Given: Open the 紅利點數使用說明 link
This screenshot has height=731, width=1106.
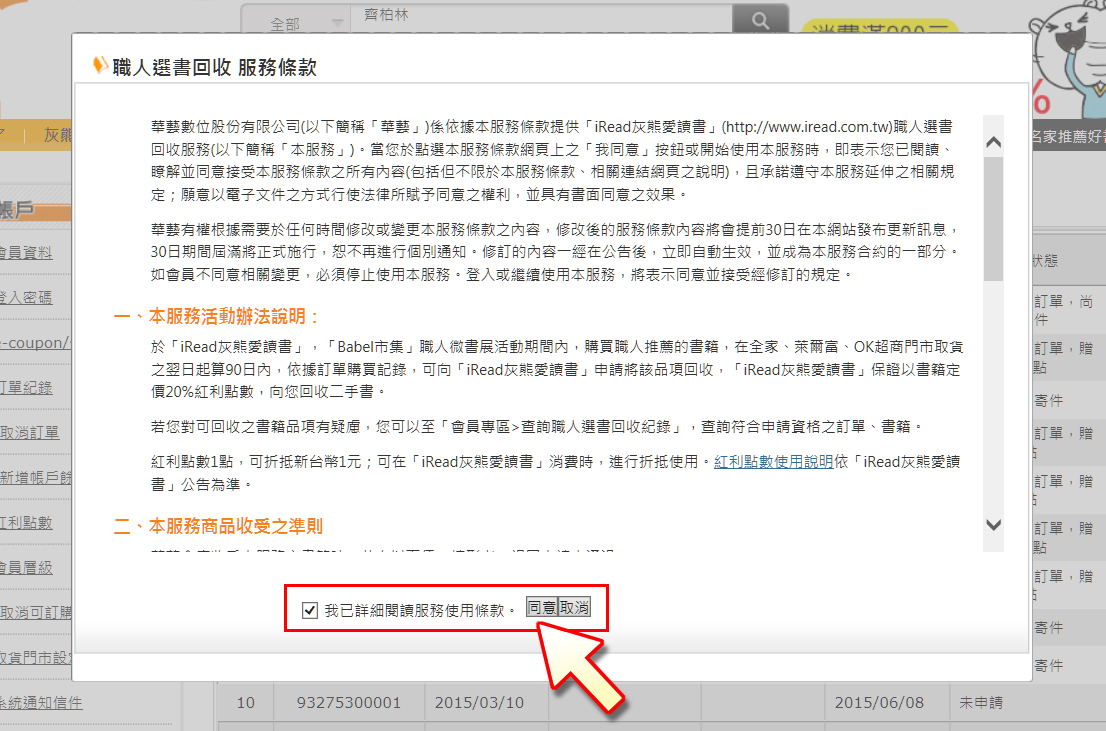Looking at the screenshot, I should (x=774, y=462).
